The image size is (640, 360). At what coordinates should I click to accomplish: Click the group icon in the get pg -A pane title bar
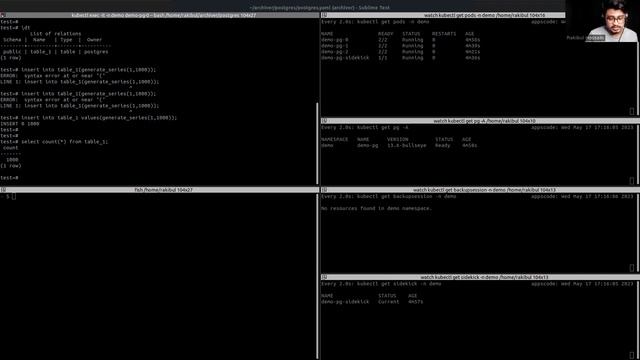[x=324, y=121]
